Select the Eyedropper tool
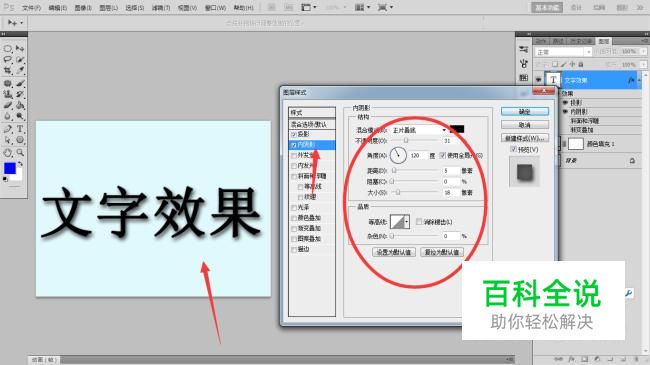The image size is (650, 365). [x=20, y=71]
